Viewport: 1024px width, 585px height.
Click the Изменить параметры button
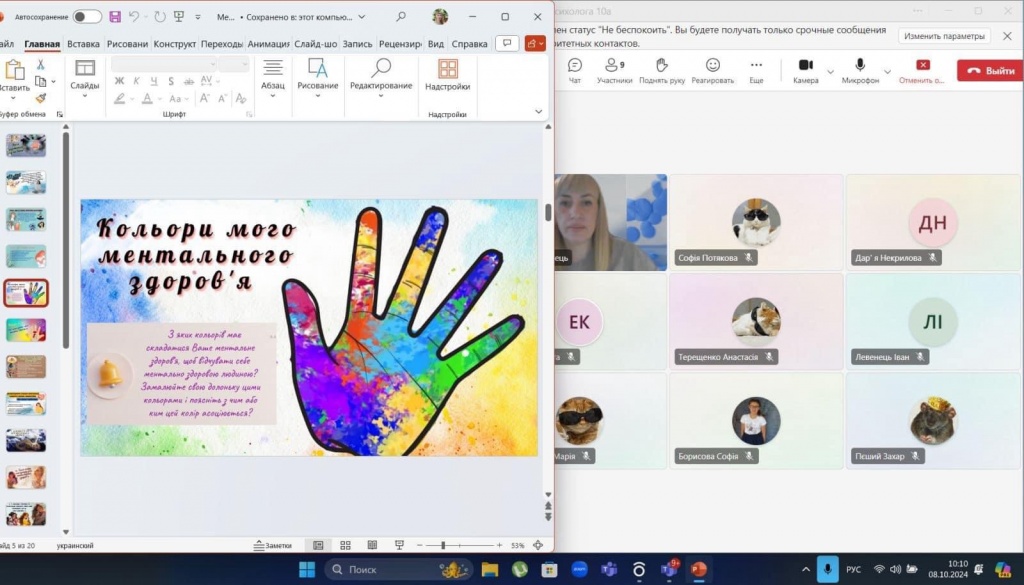coord(945,36)
